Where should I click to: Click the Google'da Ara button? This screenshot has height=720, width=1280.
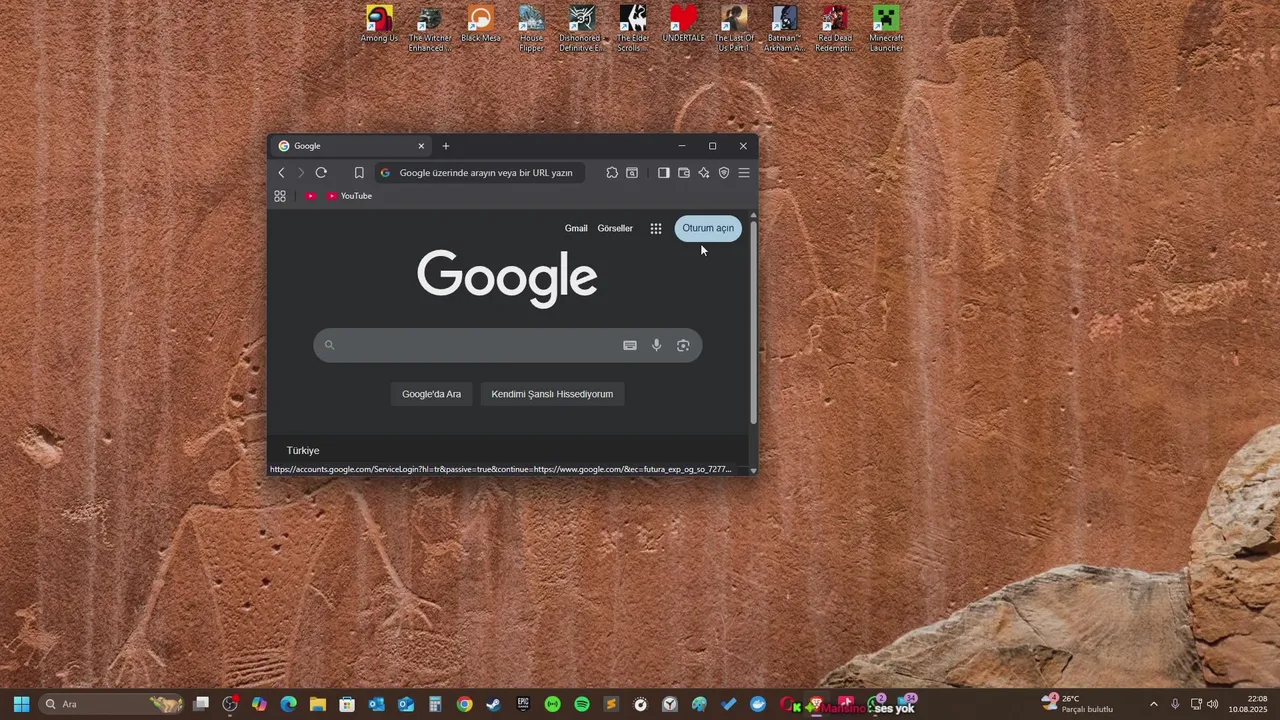[x=432, y=394]
